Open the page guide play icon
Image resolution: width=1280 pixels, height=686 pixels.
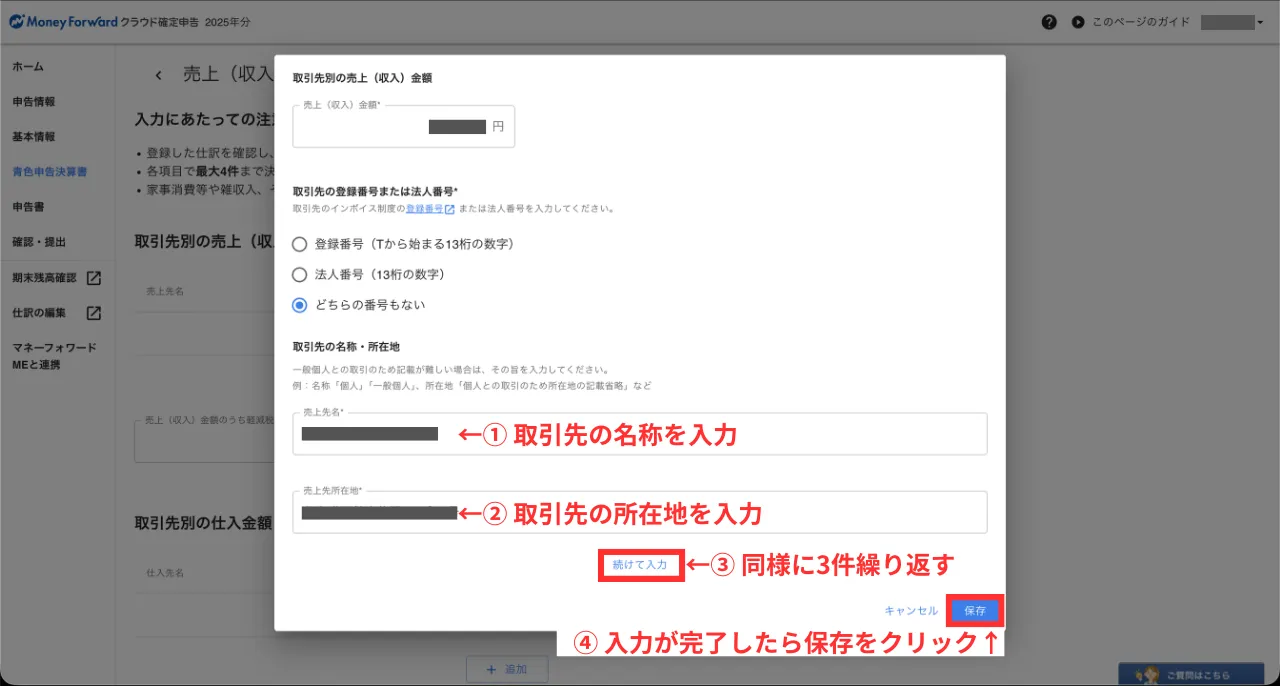tap(1077, 22)
